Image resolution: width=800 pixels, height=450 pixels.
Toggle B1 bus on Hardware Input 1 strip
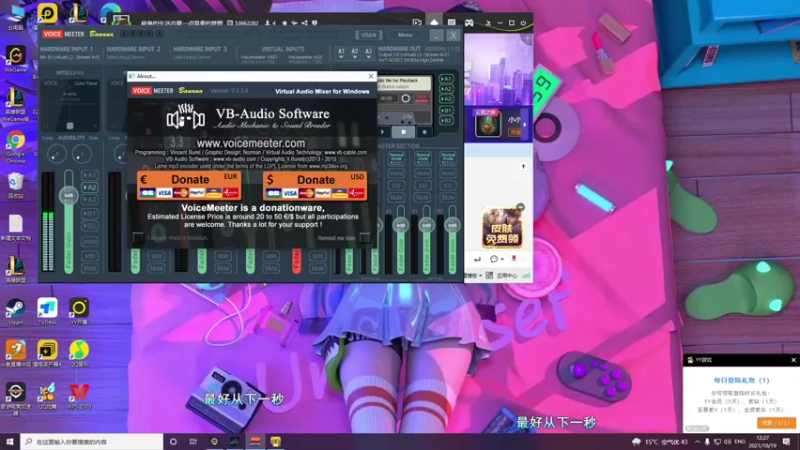[90, 213]
